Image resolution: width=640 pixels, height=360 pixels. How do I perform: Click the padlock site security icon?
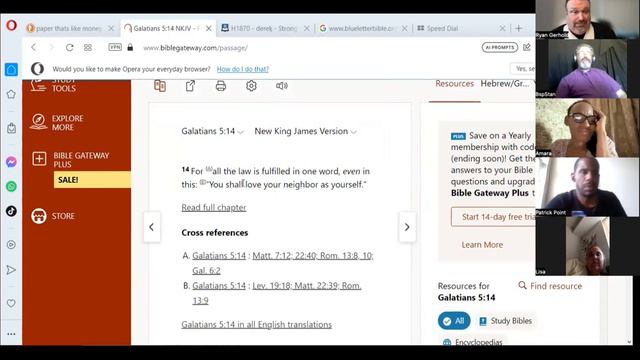(x=130, y=47)
